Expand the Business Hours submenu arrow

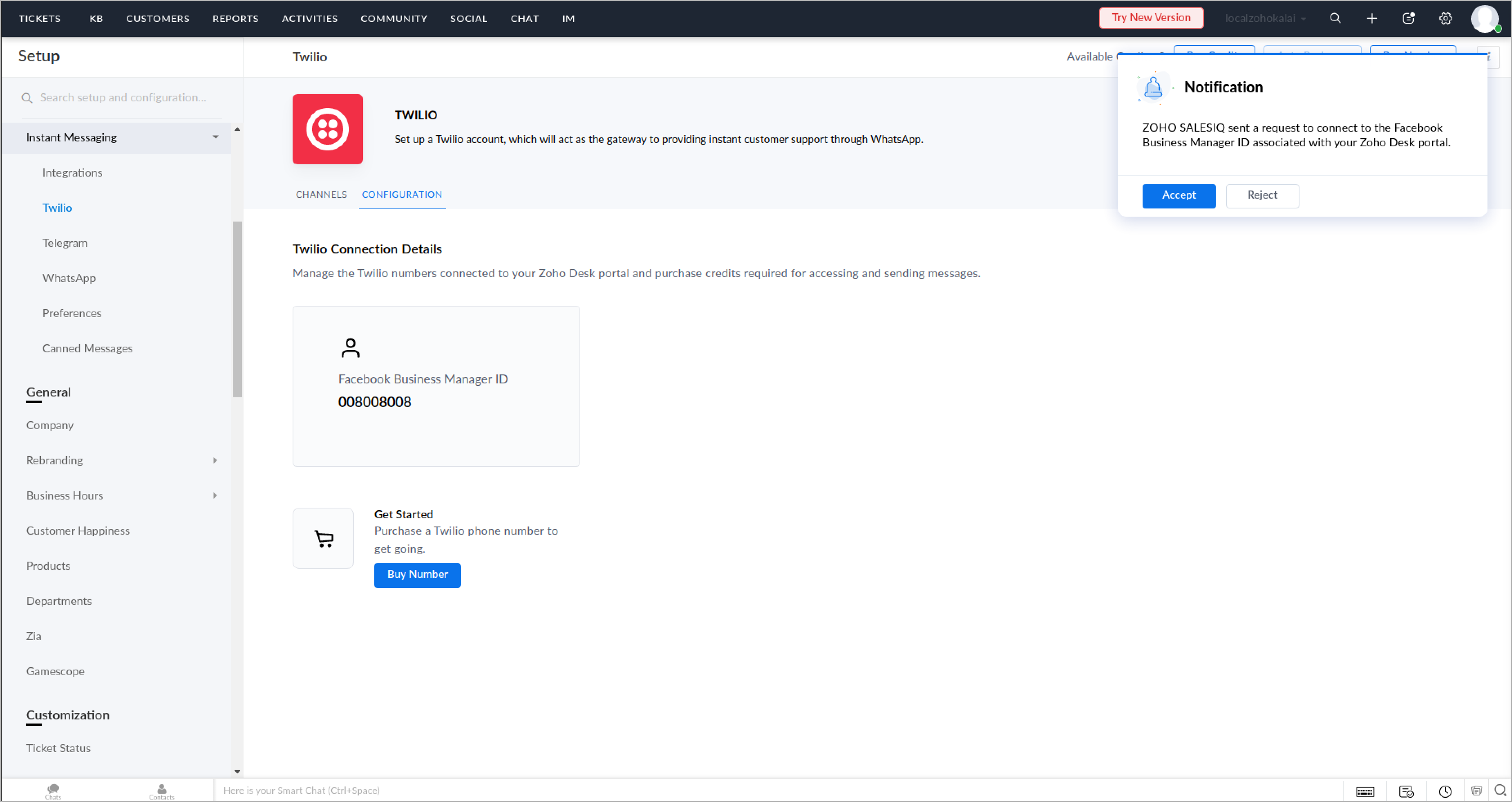215,495
